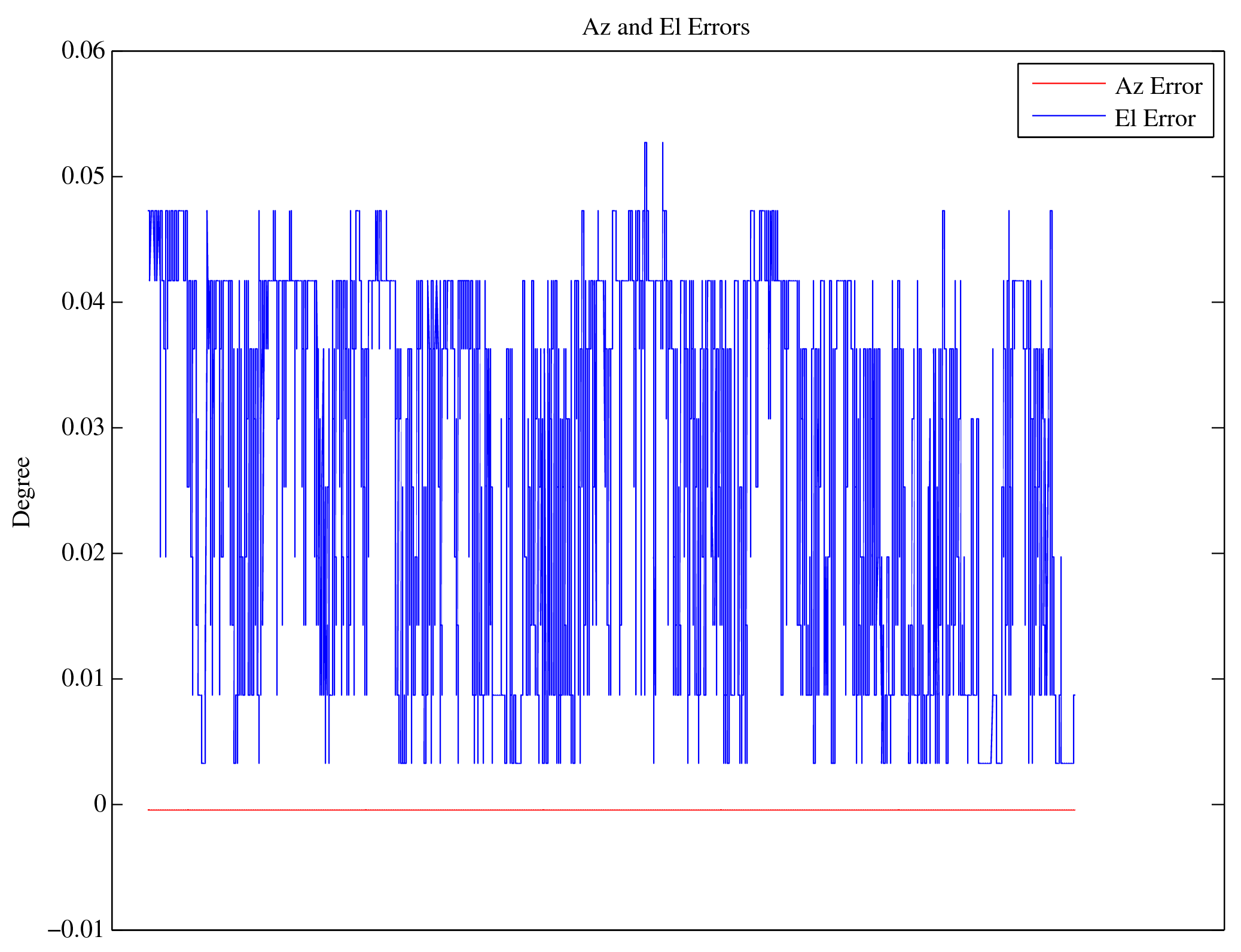Select the 'Az Error' legend label
The image size is (1241, 952).
(x=1158, y=87)
